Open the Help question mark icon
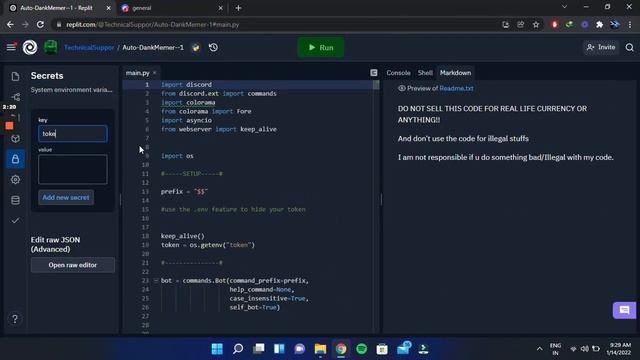640x360 pixels. pos(15,319)
